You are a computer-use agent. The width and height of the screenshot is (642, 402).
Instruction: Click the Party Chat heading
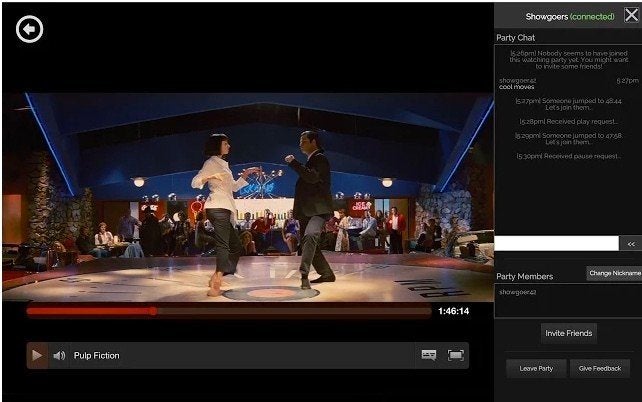click(x=515, y=38)
